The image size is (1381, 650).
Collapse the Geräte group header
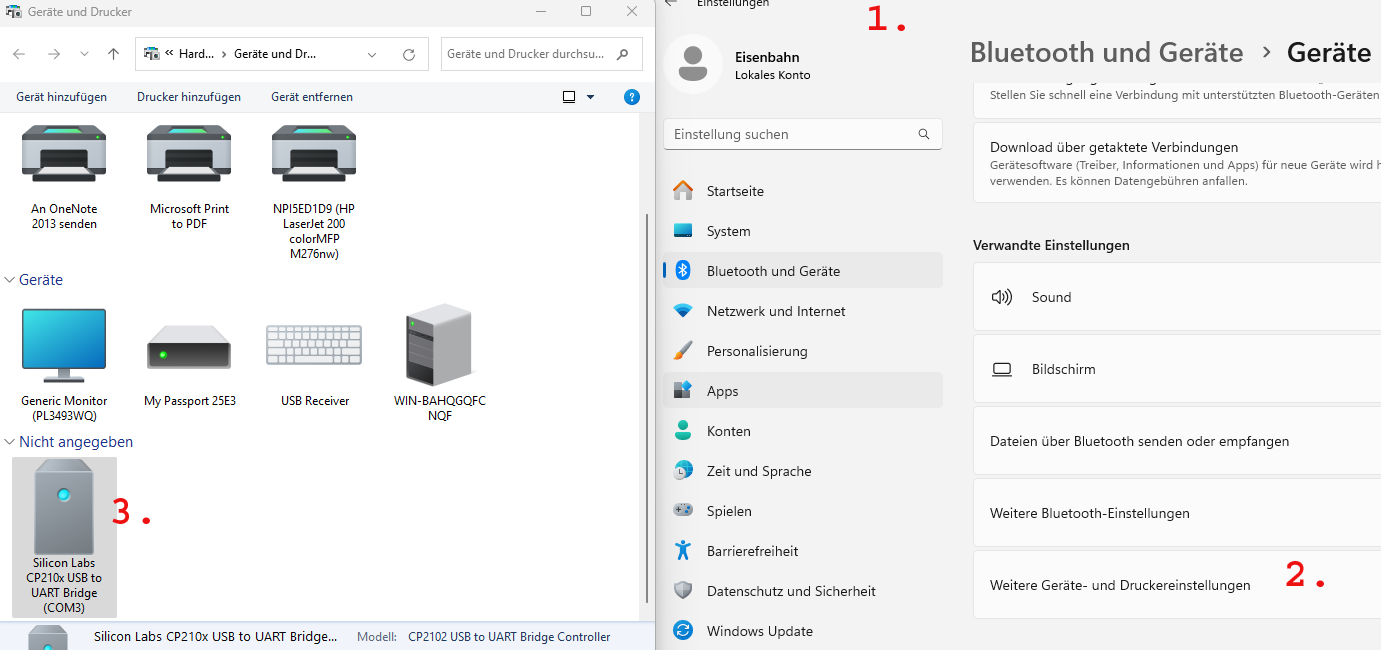point(10,281)
